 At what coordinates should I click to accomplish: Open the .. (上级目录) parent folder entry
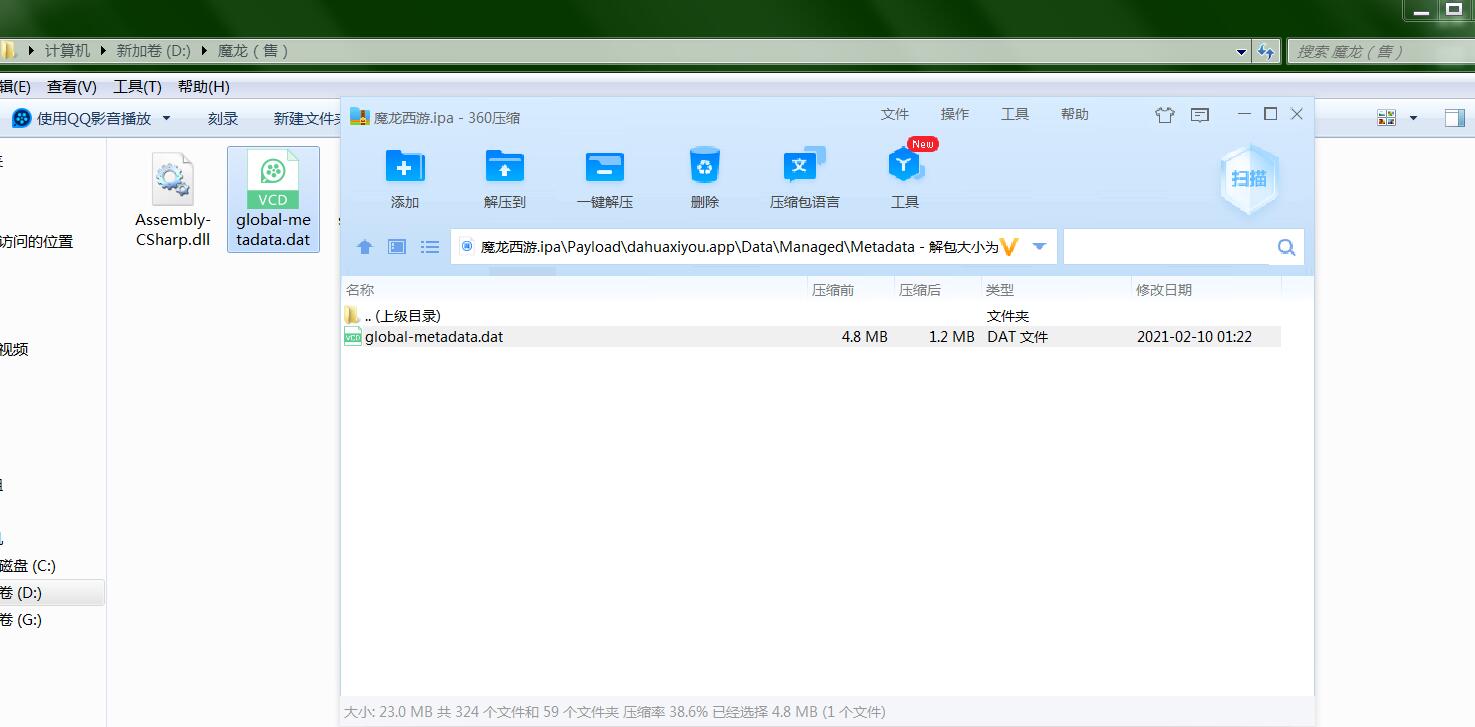(x=402, y=316)
